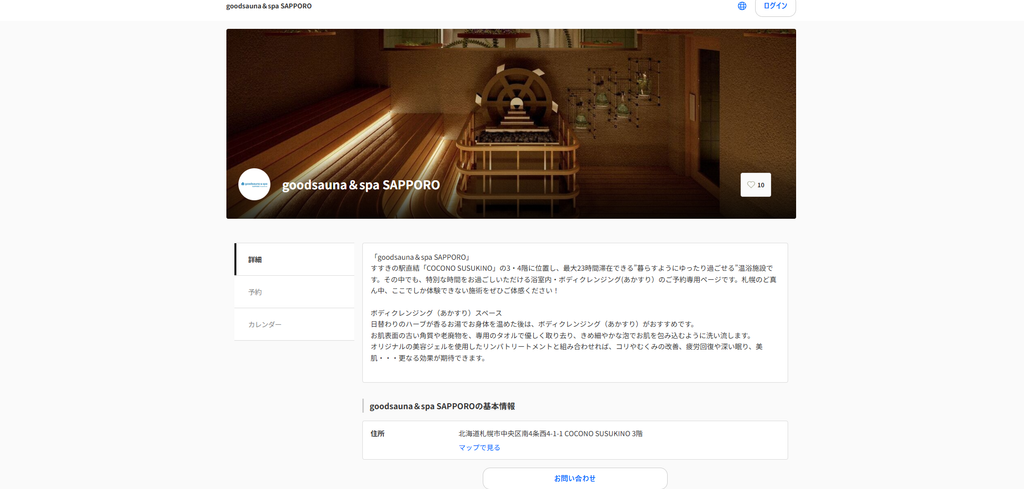This screenshot has width=1024, height=489.
Task: Click the globe language icon
Action: (742, 6)
